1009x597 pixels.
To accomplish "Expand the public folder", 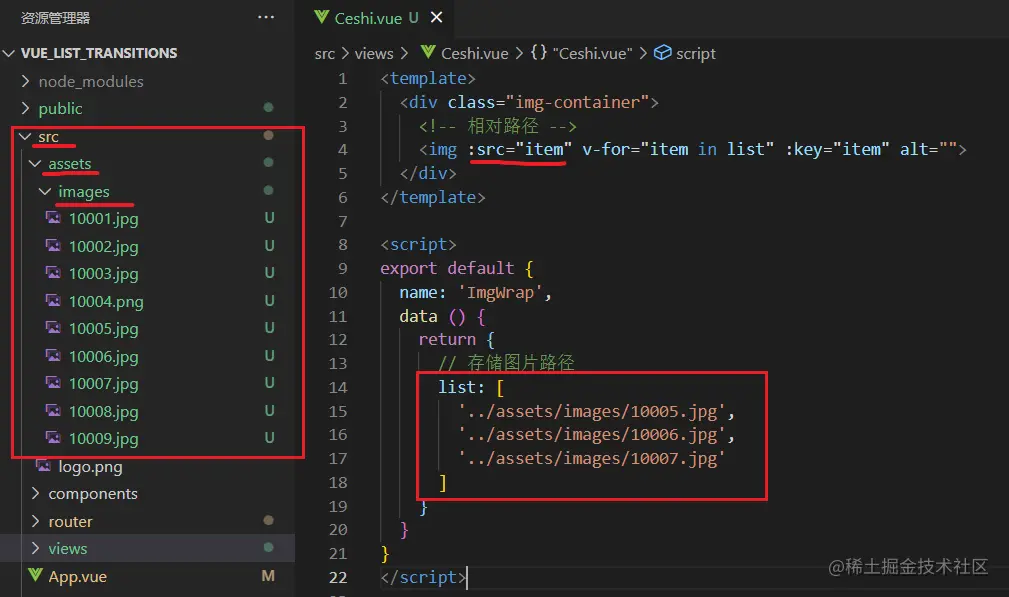I will [x=25, y=108].
